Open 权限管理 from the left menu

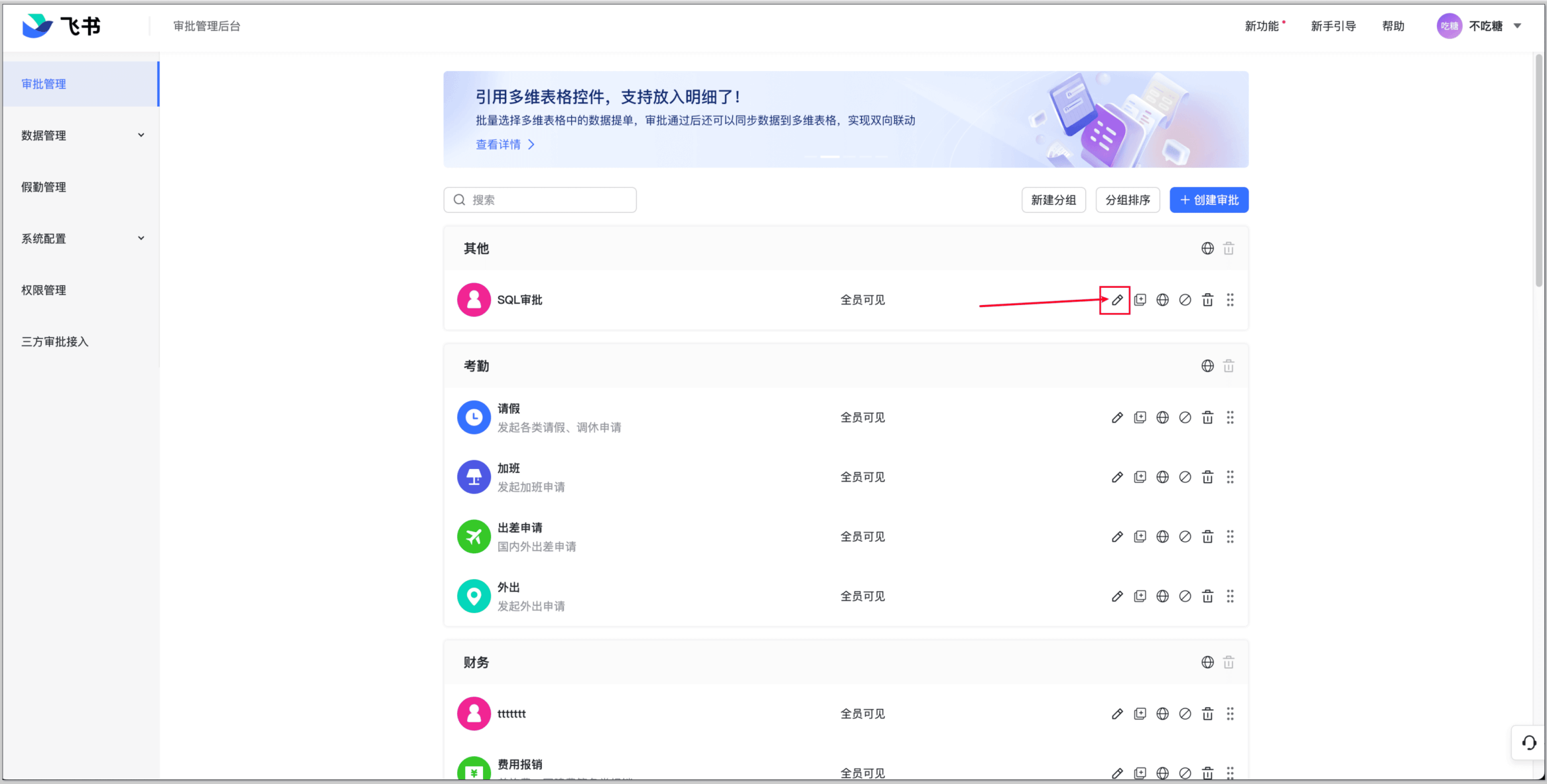[x=44, y=290]
